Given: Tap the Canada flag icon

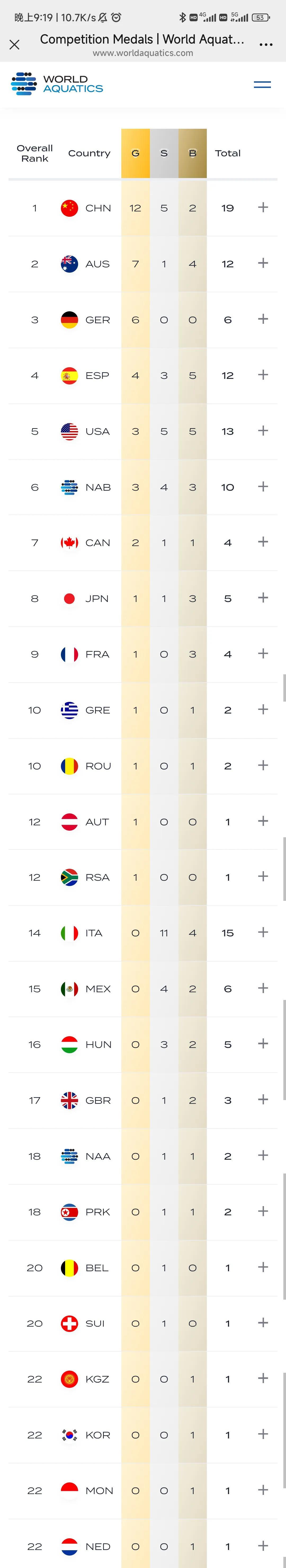Looking at the screenshot, I should [69, 542].
